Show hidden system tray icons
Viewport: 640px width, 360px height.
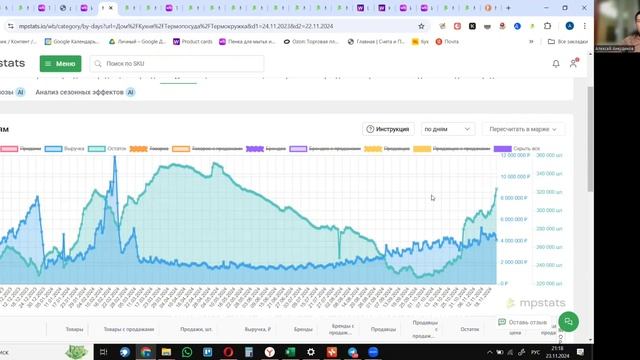489,352
